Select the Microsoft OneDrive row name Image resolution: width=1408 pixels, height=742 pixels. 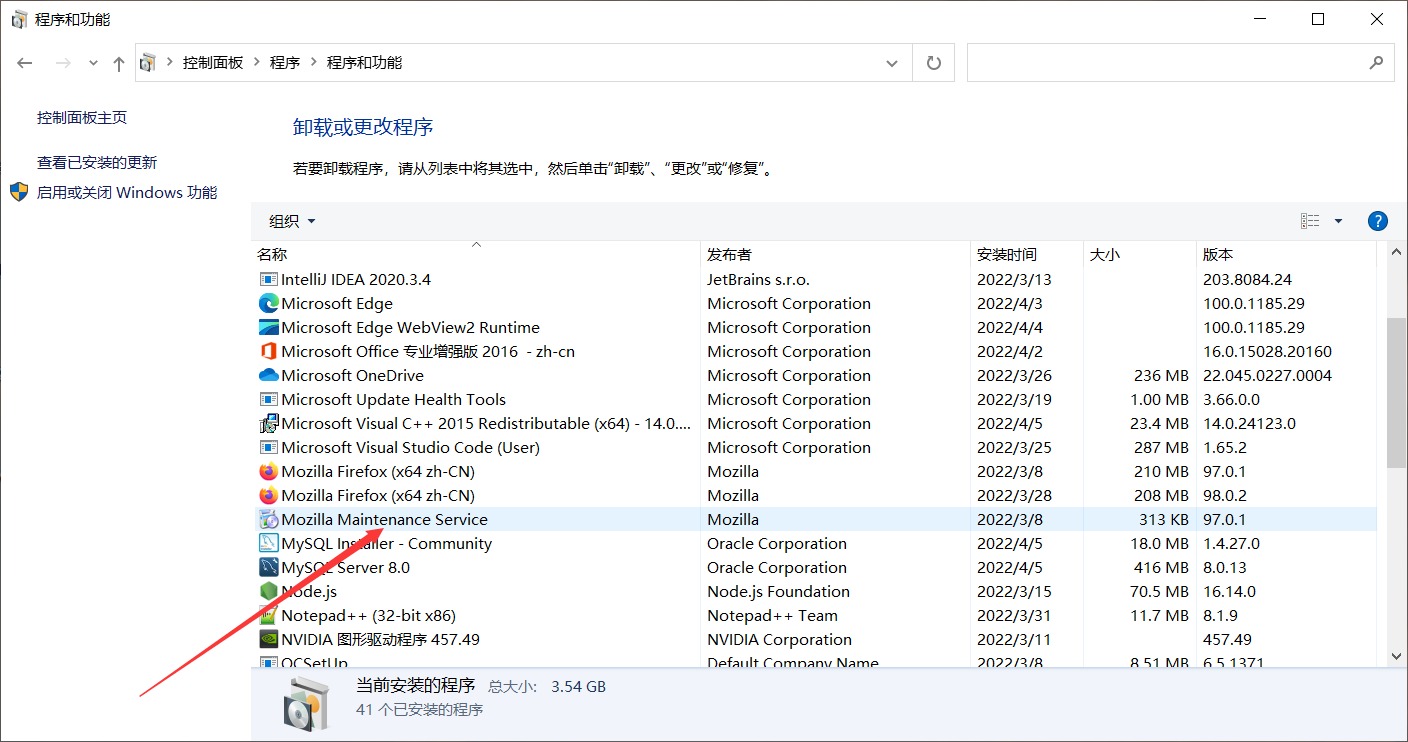pyautogui.click(x=352, y=376)
